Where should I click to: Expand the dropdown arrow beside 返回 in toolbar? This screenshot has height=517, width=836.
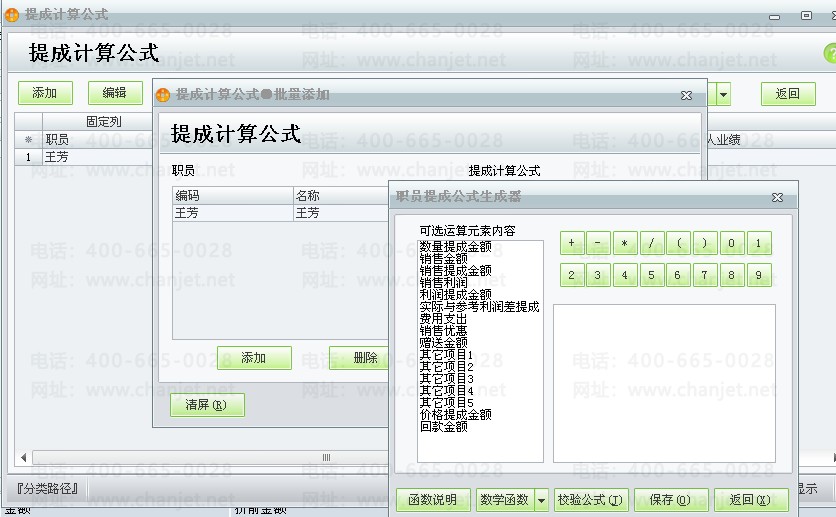tap(723, 94)
